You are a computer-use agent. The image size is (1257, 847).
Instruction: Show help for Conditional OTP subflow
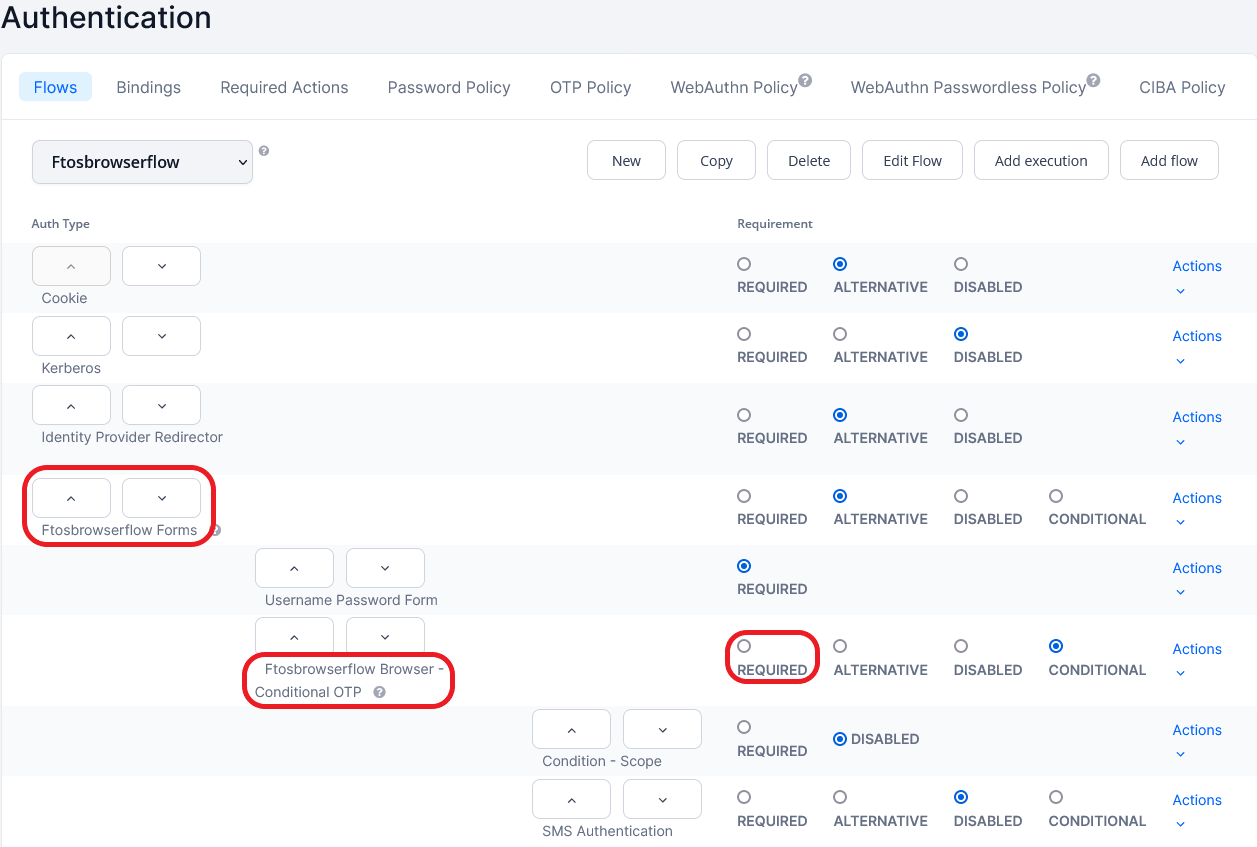(x=379, y=692)
